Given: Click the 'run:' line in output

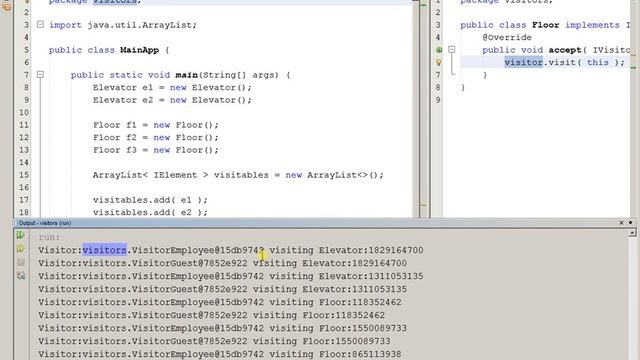Looking at the screenshot, I should tap(49, 237).
